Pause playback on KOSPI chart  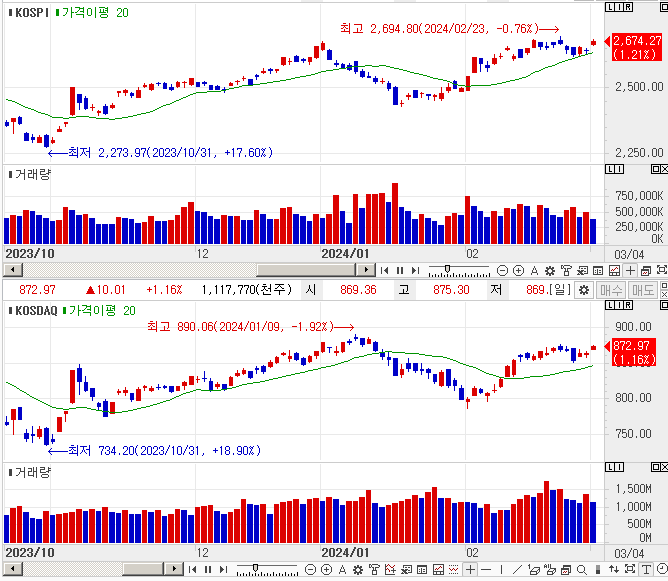400,270
